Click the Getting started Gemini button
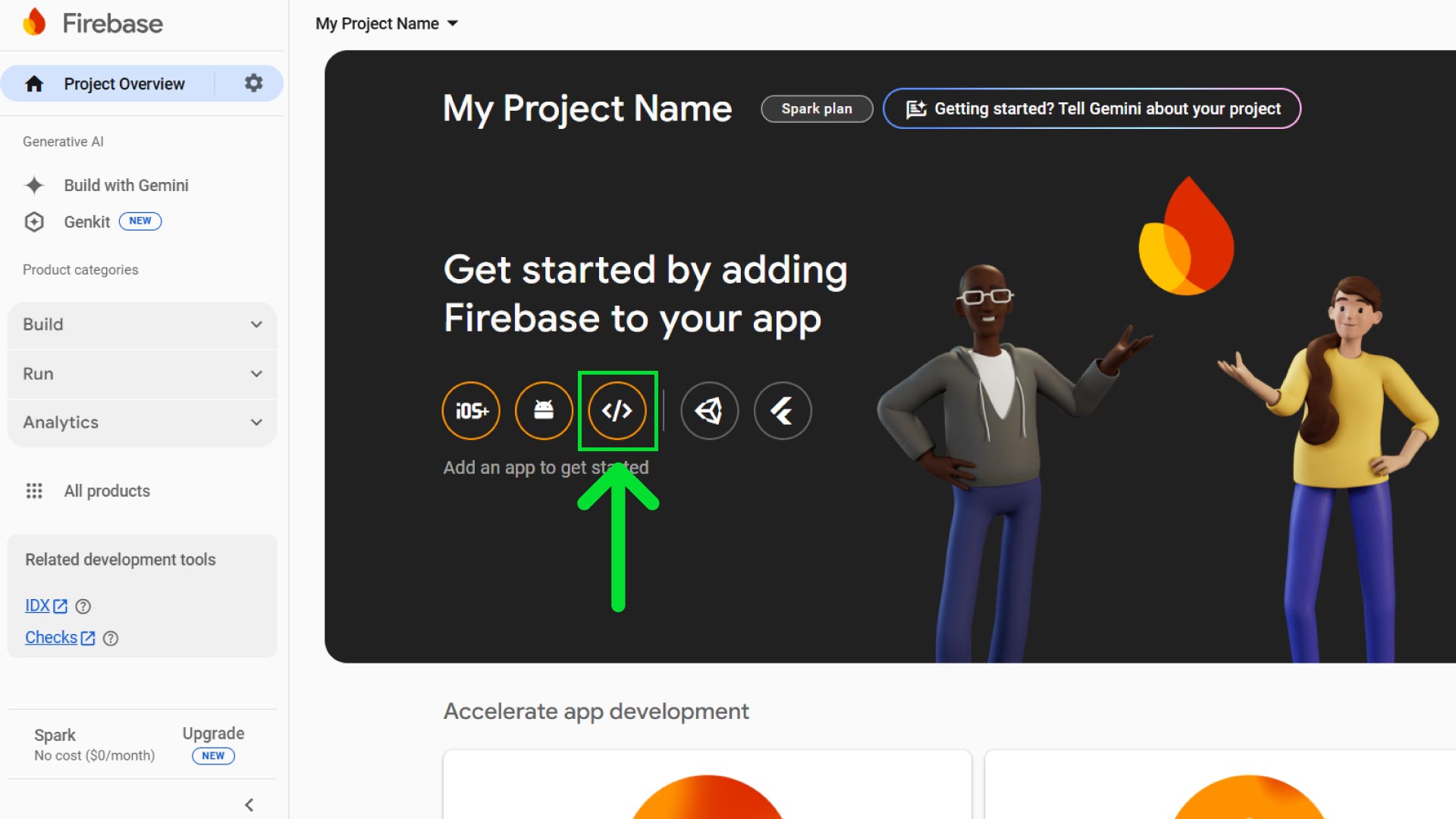The image size is (1456, 819). tap(1092, 108)
